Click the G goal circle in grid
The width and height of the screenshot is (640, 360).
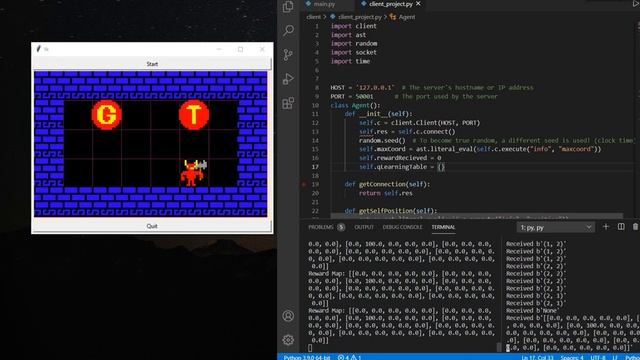(x=107, y=115)
